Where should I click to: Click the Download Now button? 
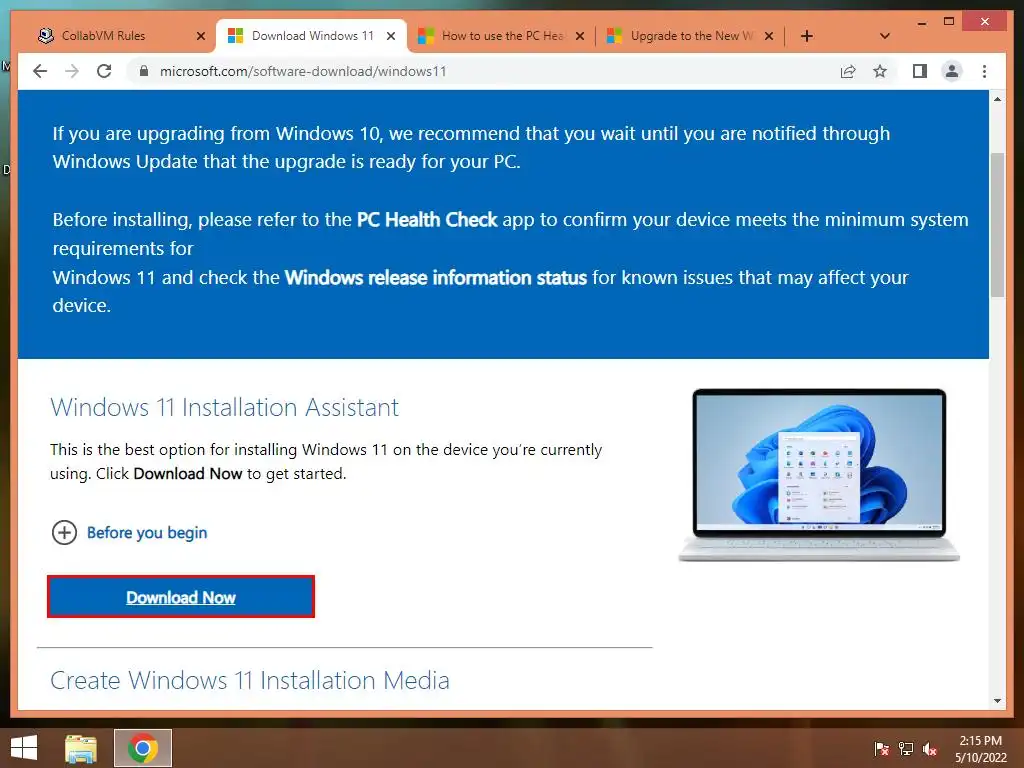click(181, 596)
